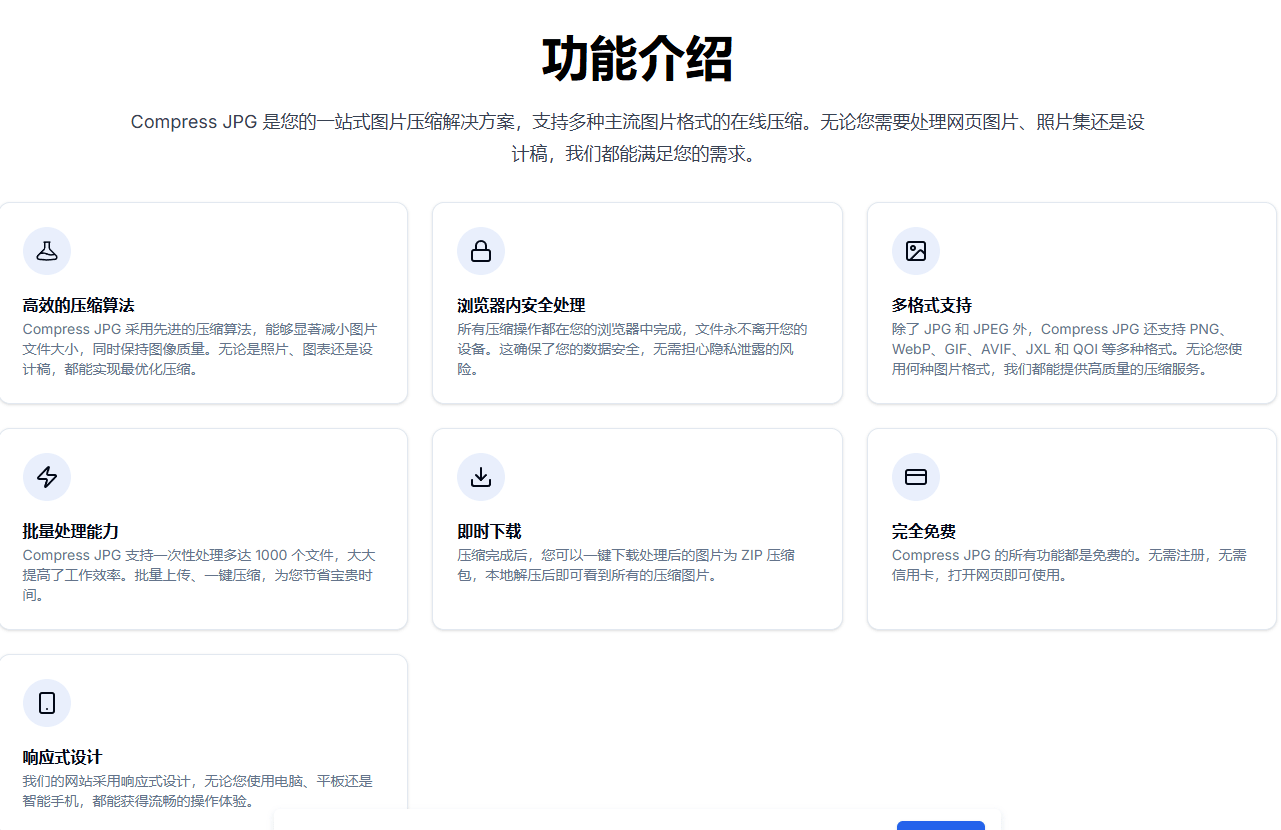The height and width of the screenshot is (830, 1281).
Task: Select the 即时下载 feature card
Action: click(x=637, y=529)
